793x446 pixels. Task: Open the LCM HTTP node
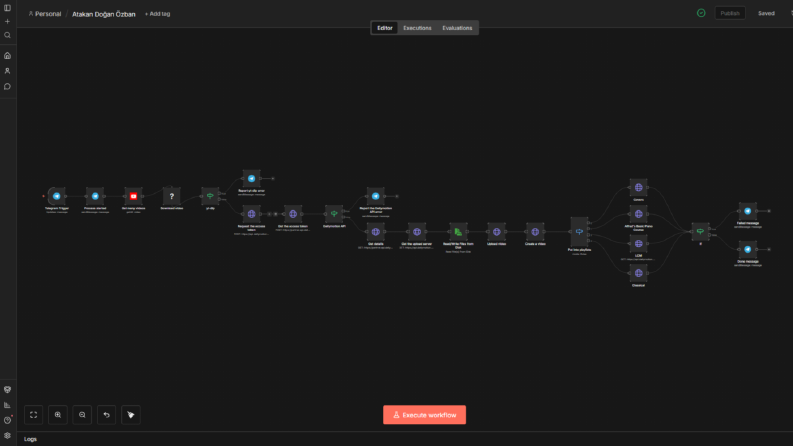click(x=639, y=244)
